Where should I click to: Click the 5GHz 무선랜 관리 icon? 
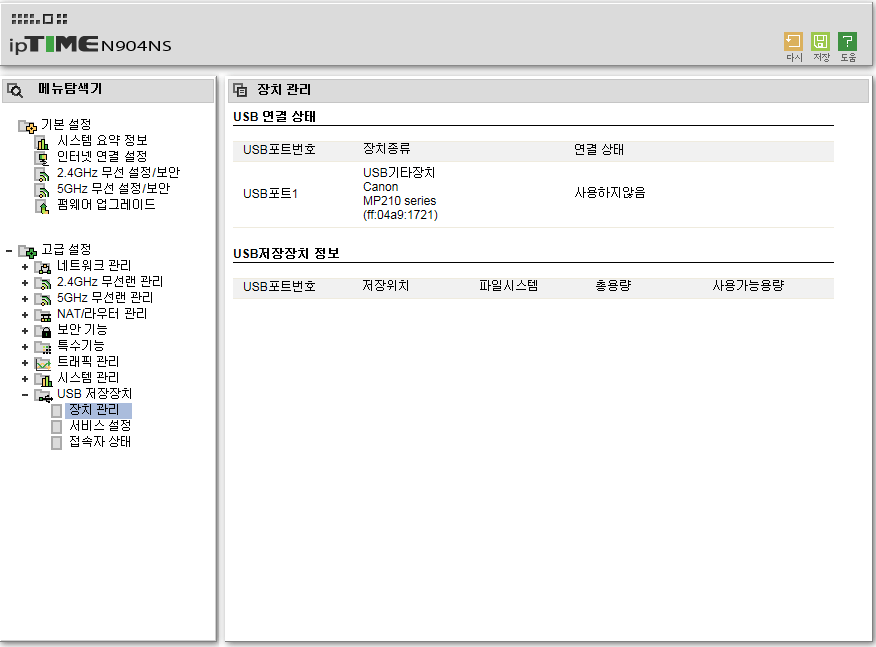tap(43, 299)
